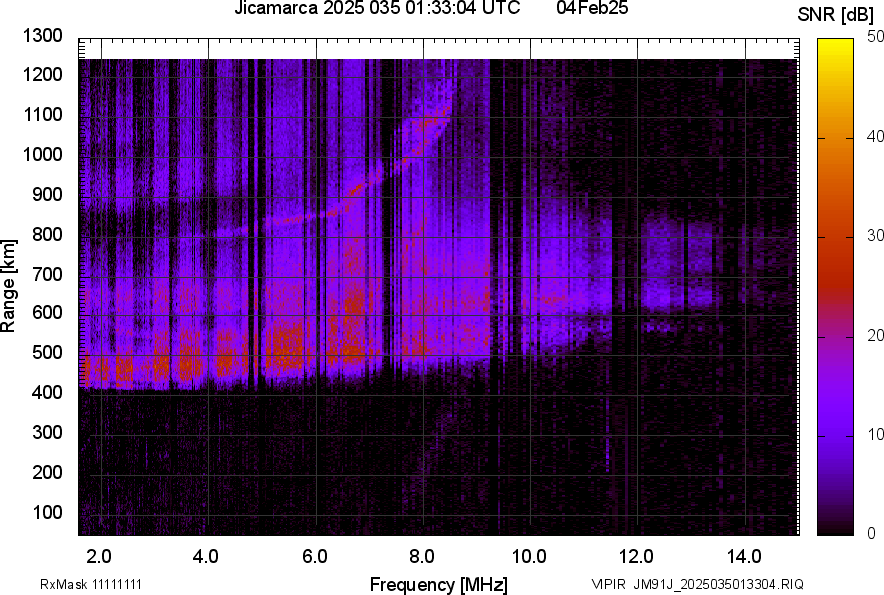Click the Range [km] axis label
The width and height of the screenshot is (884, 595).
tap(10, 286)
